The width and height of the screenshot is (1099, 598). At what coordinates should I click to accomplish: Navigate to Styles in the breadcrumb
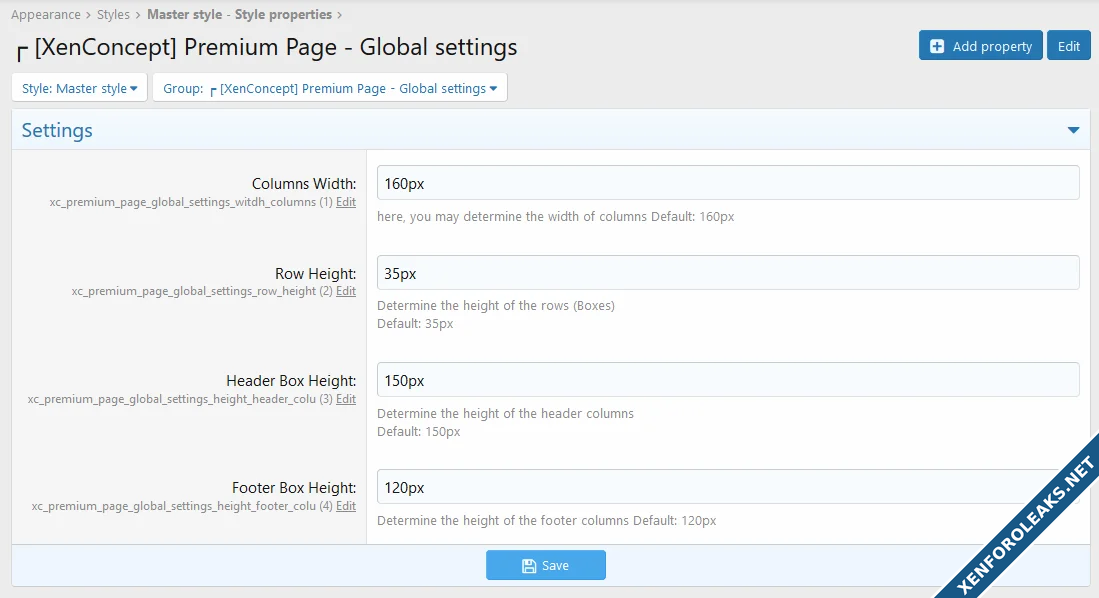tap(113, 15)
